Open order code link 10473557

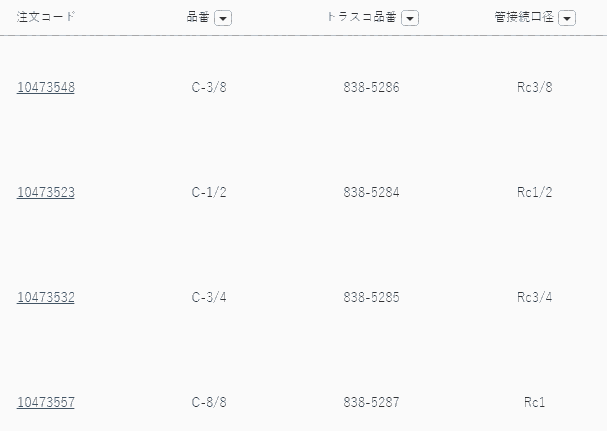point(46,402)
